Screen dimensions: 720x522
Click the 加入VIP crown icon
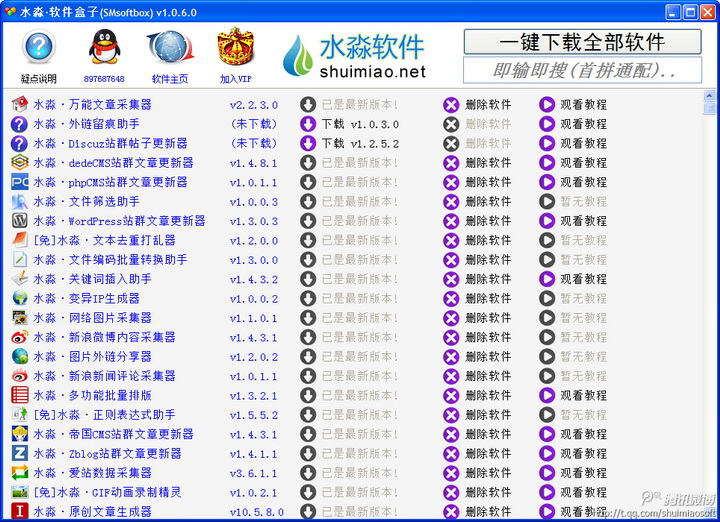click(x=236, y=46)
